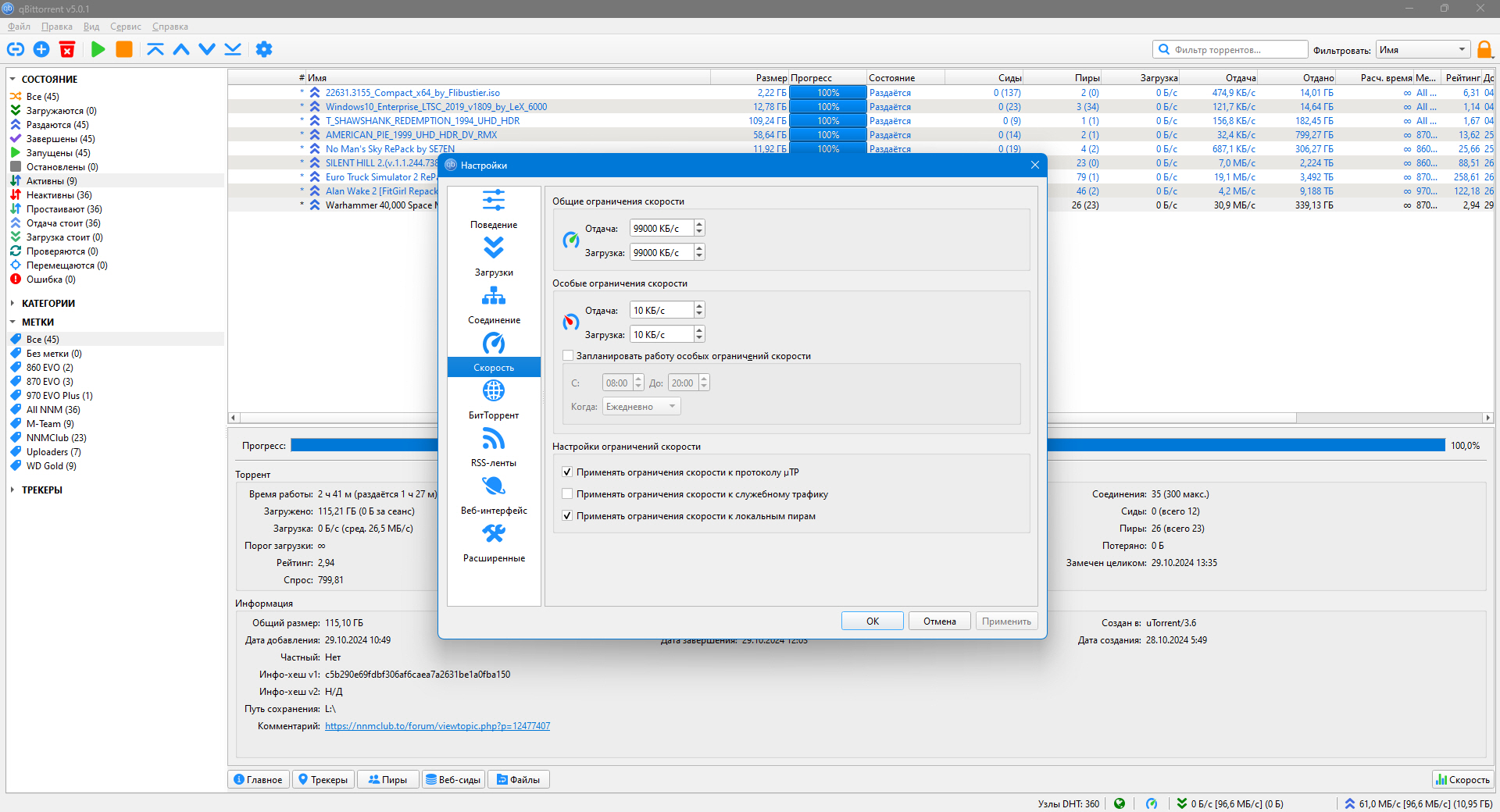Click the green start torrents icon
This screenshot has width=1500, height=812.
[98, 49]
